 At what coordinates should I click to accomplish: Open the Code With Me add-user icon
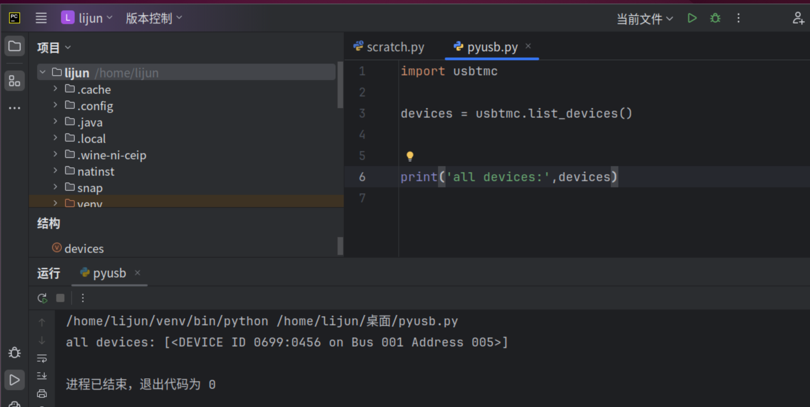pyautogui.click(x=798, y=18)
